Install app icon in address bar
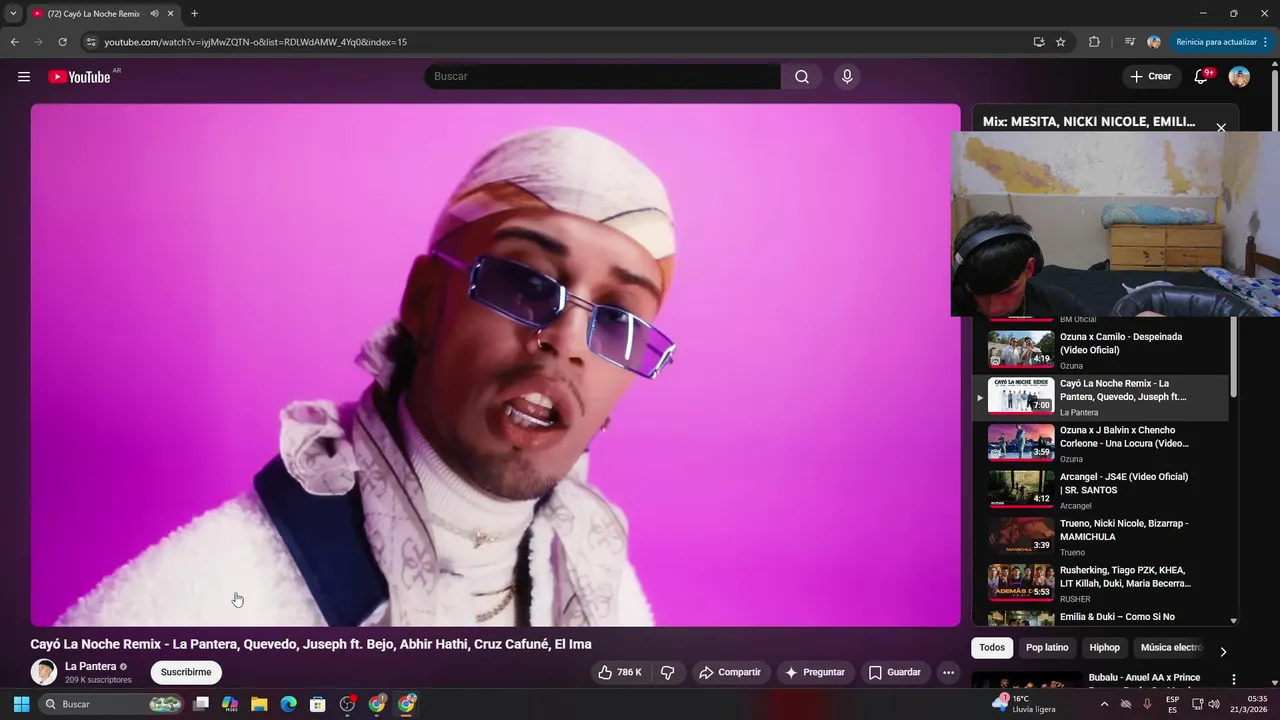The image size is (1280, 720). (1039, 42)
